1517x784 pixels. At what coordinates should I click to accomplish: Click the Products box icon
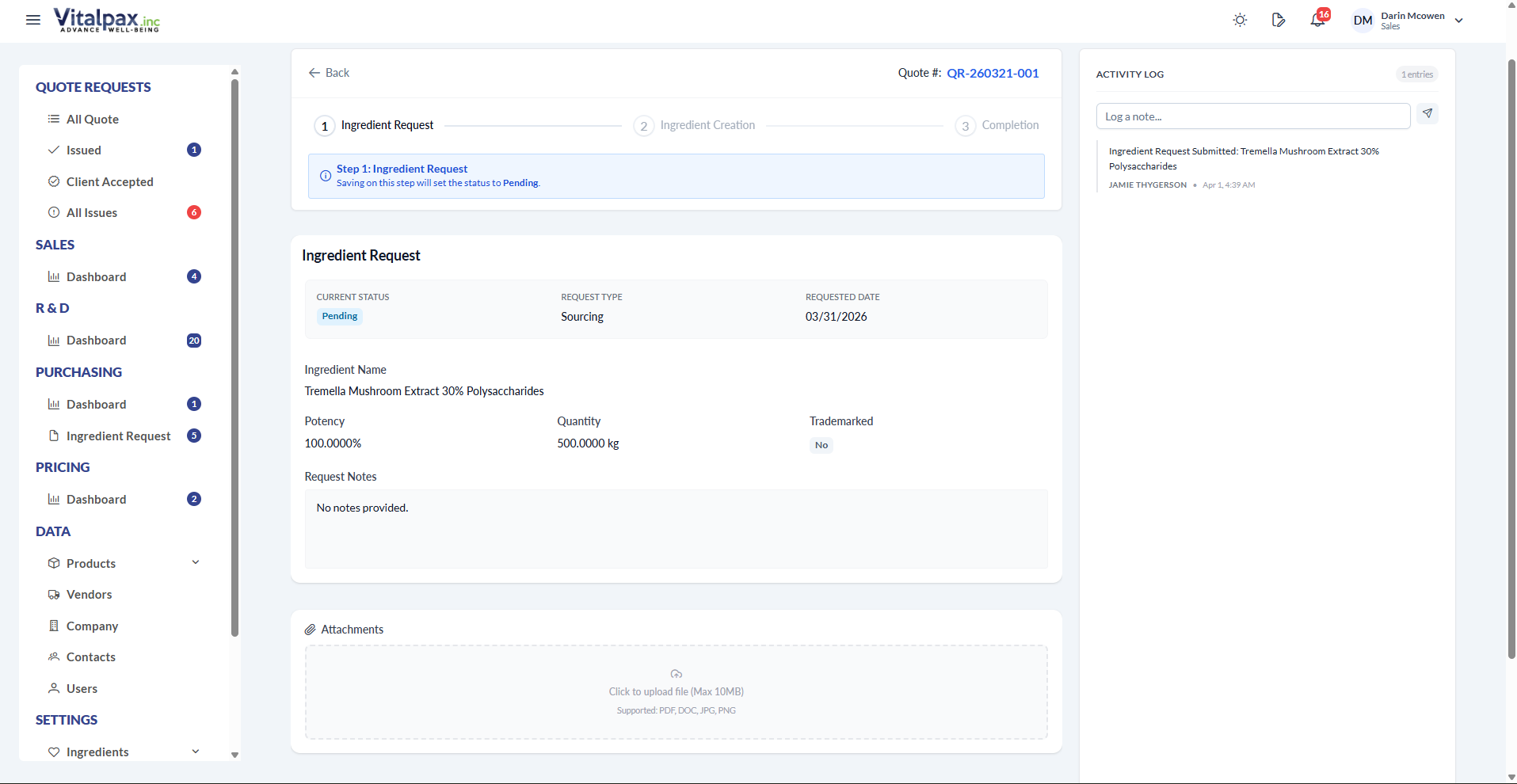coord(54,563)
